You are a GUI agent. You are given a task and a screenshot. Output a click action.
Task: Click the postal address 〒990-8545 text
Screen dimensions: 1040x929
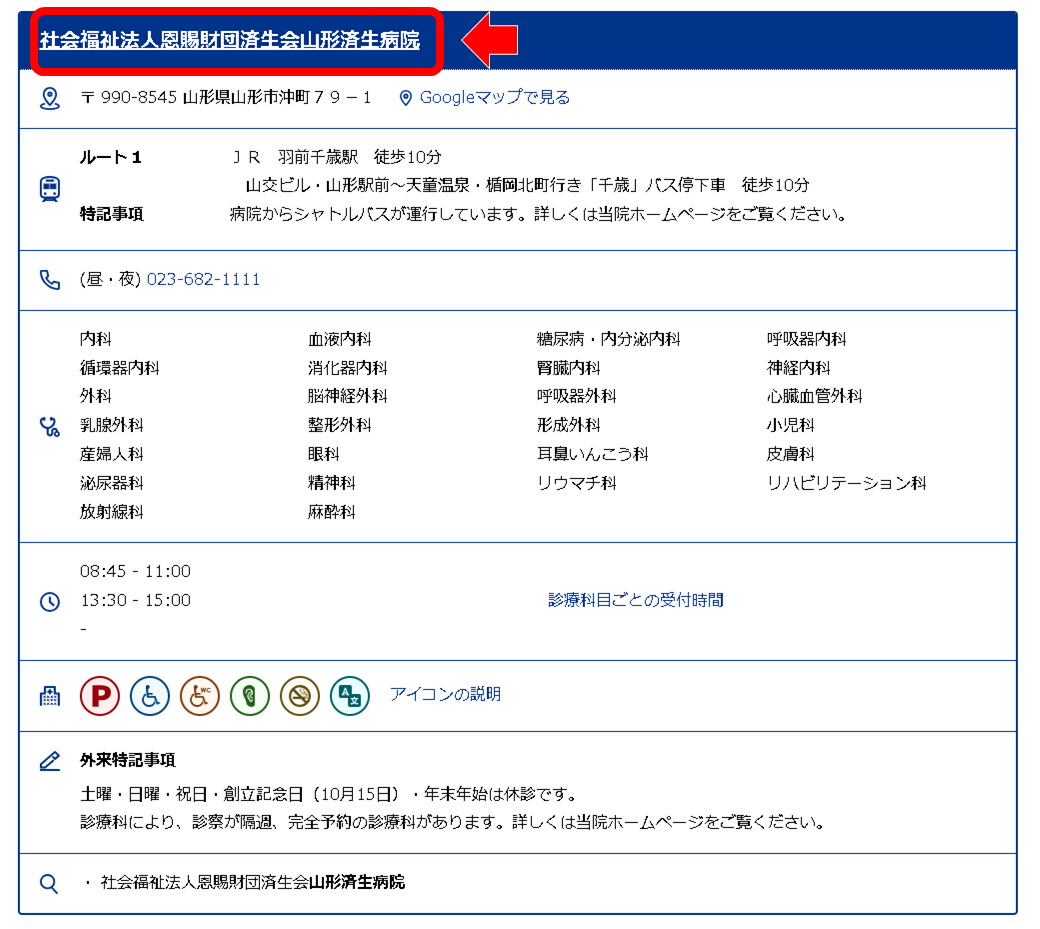pyautogui.click(x=226, y=97)
